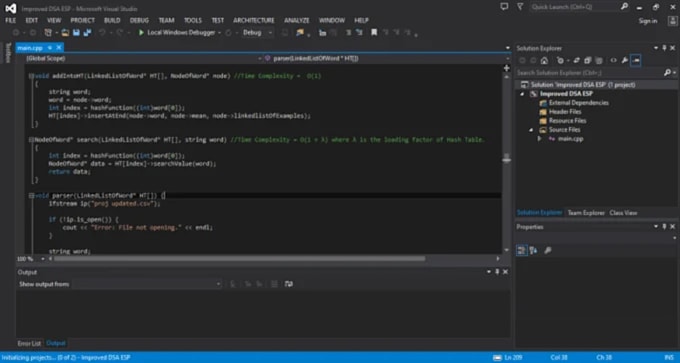
Task: Click the Find in Files toolbar icon
Action: tap(300, 33)
